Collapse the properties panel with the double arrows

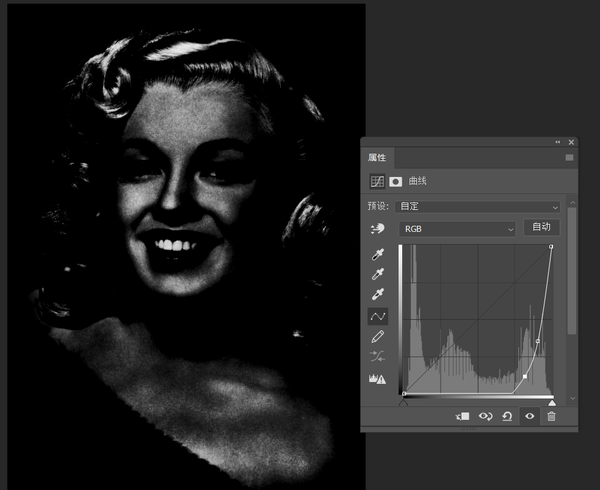coord(558,142)
